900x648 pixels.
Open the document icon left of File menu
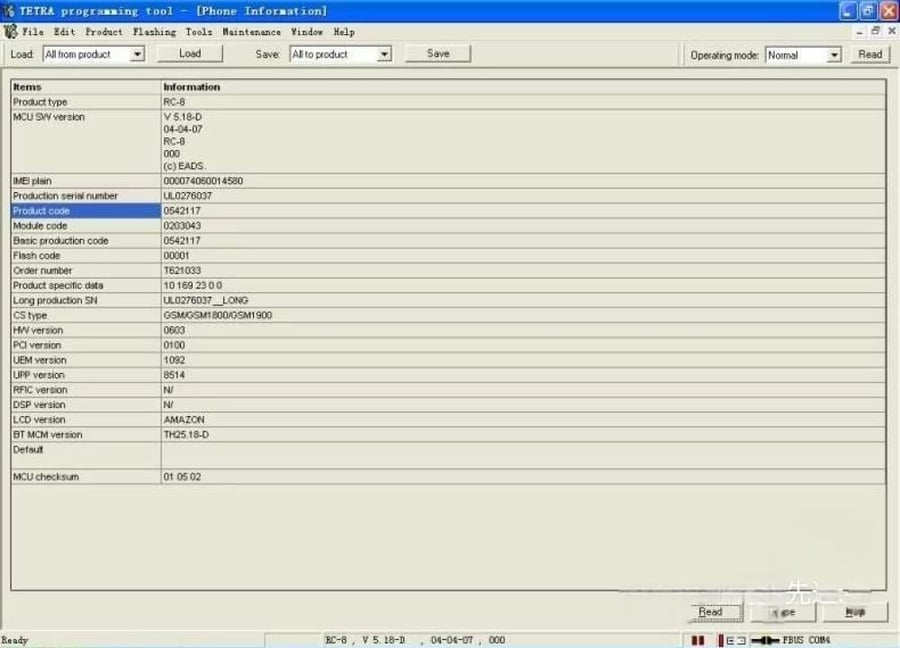[x=10, y=32]
